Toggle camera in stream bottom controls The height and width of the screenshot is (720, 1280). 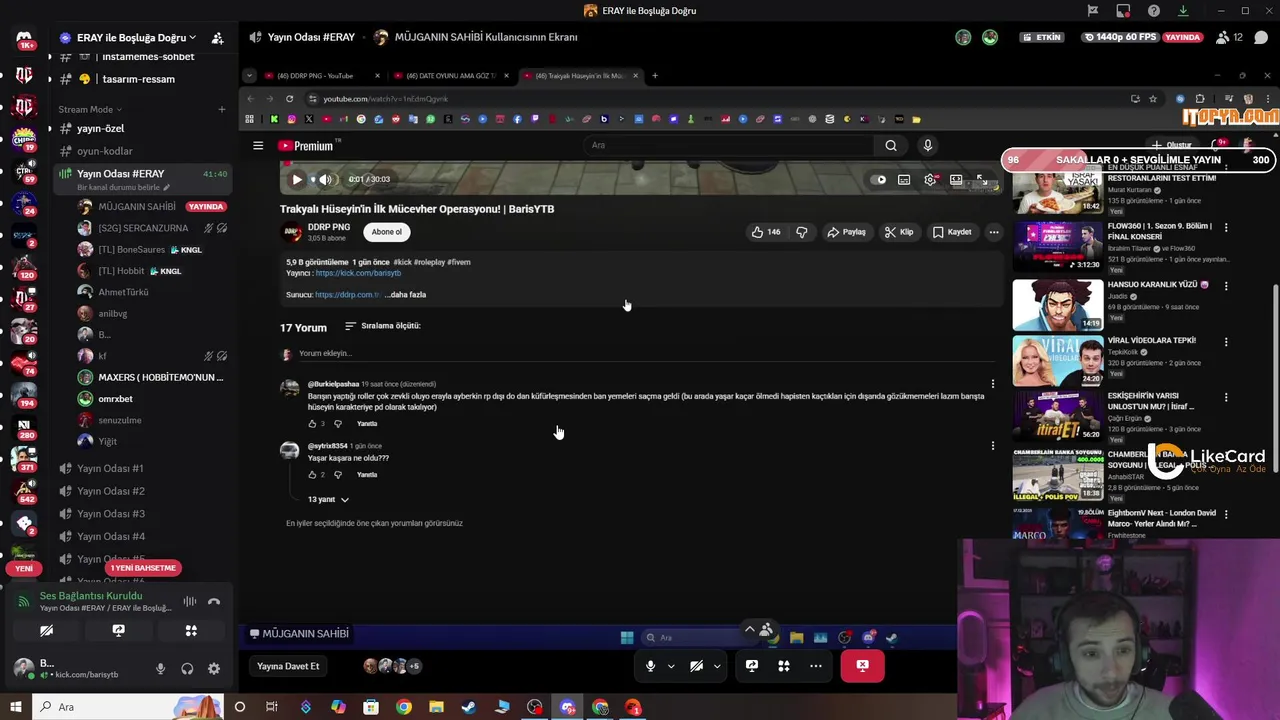(x=697, y=666)
